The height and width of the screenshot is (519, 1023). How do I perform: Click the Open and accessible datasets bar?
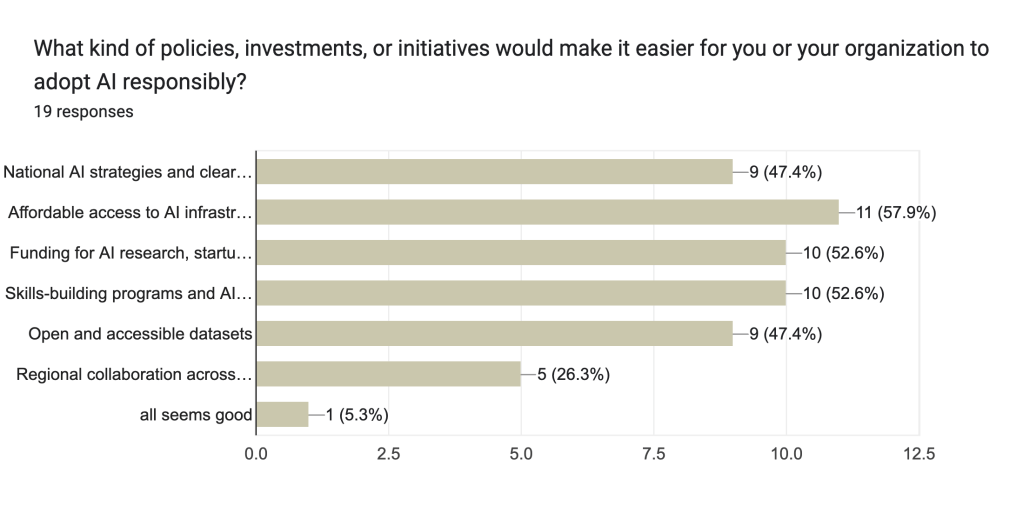pos(494,334)
